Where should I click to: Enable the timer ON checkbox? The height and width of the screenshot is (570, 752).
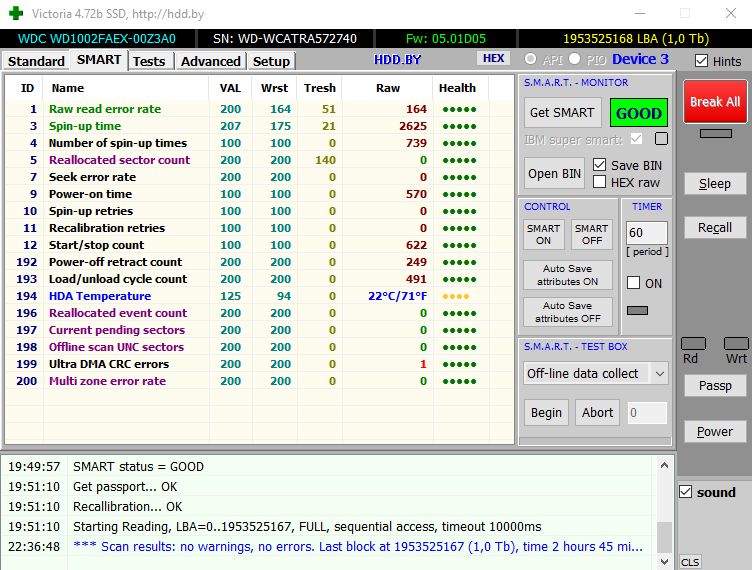point(634,283)
